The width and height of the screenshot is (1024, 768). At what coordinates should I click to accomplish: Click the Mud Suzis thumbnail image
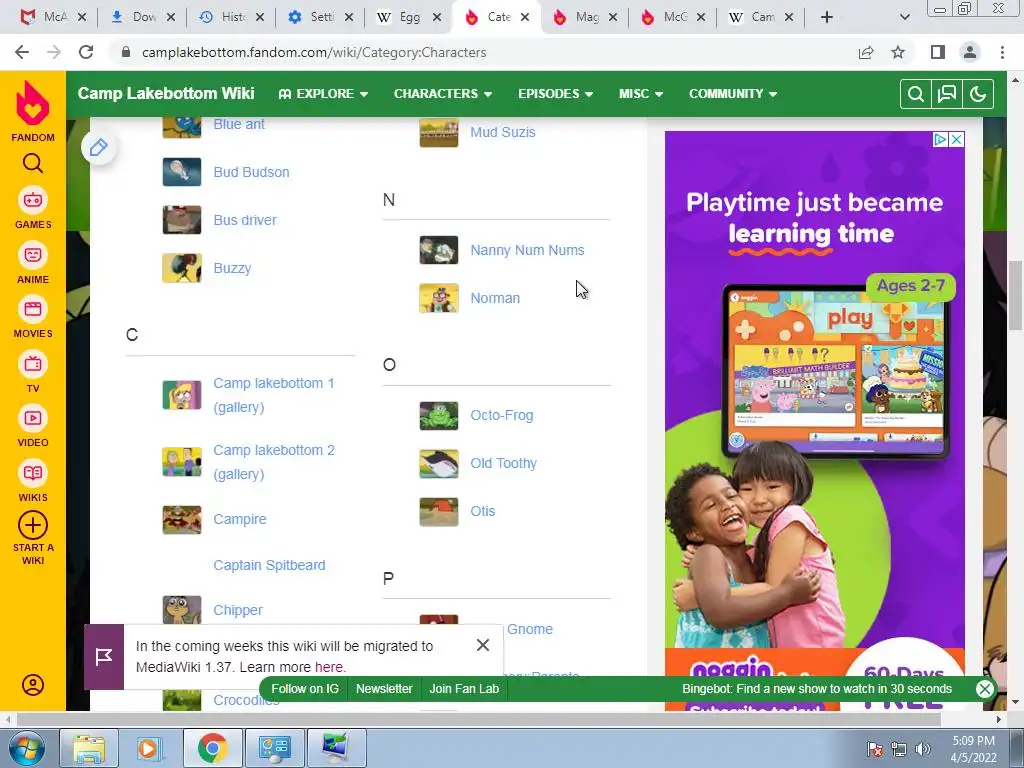coord(439,133)
